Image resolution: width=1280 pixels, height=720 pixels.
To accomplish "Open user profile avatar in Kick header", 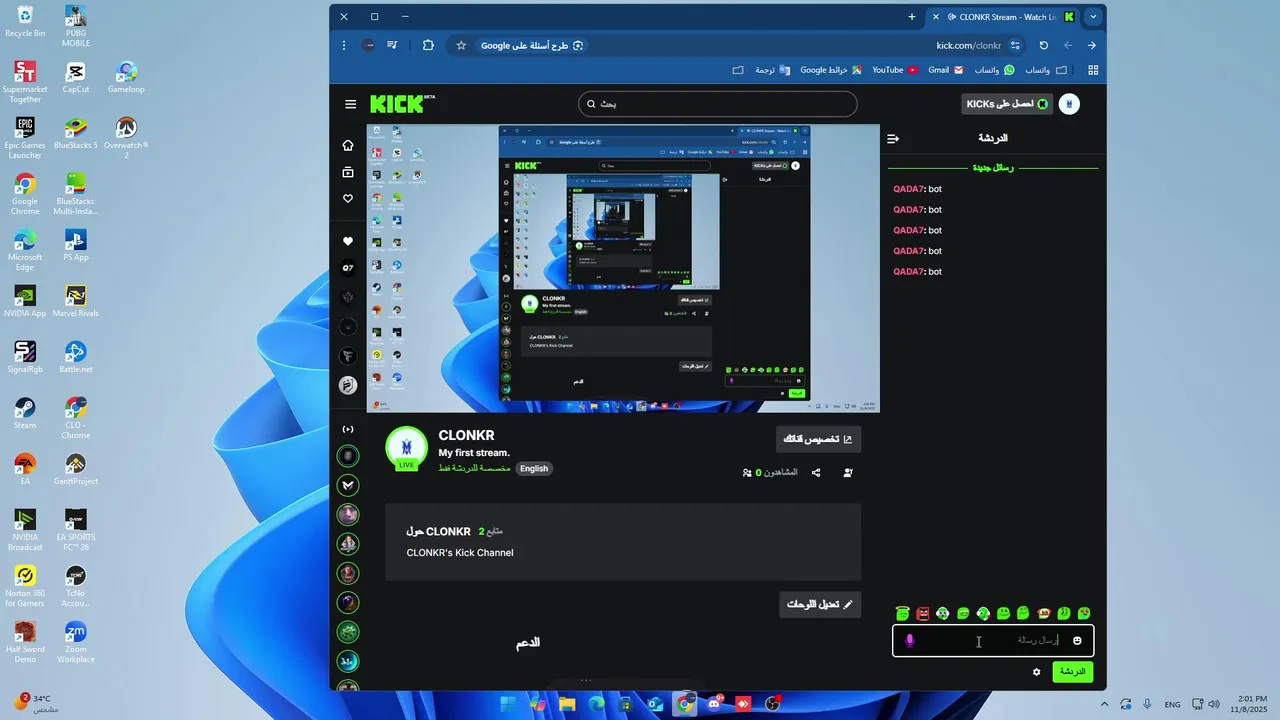I will click(x=1069, y=104).
